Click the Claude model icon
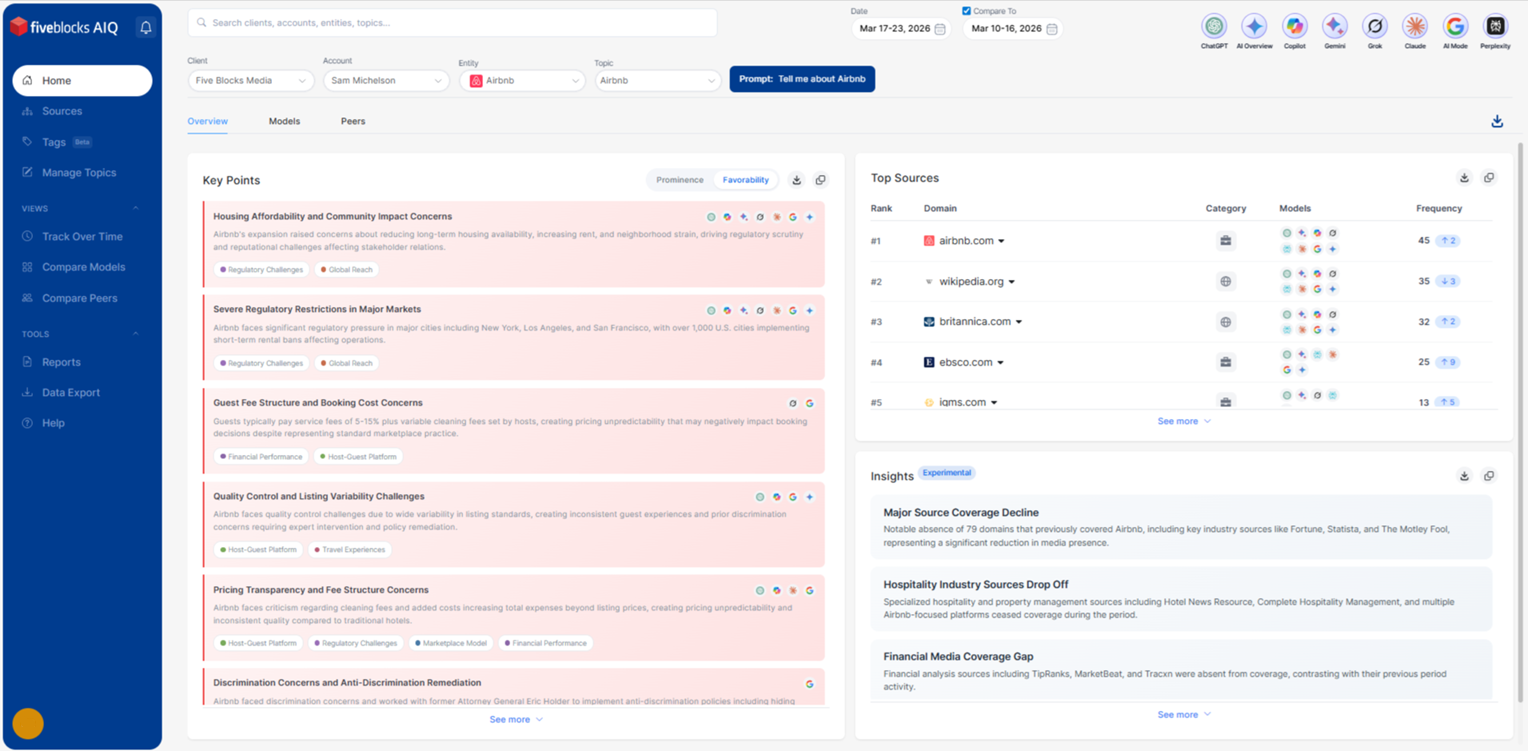The image size is (1528, 751). point(1414,27)
